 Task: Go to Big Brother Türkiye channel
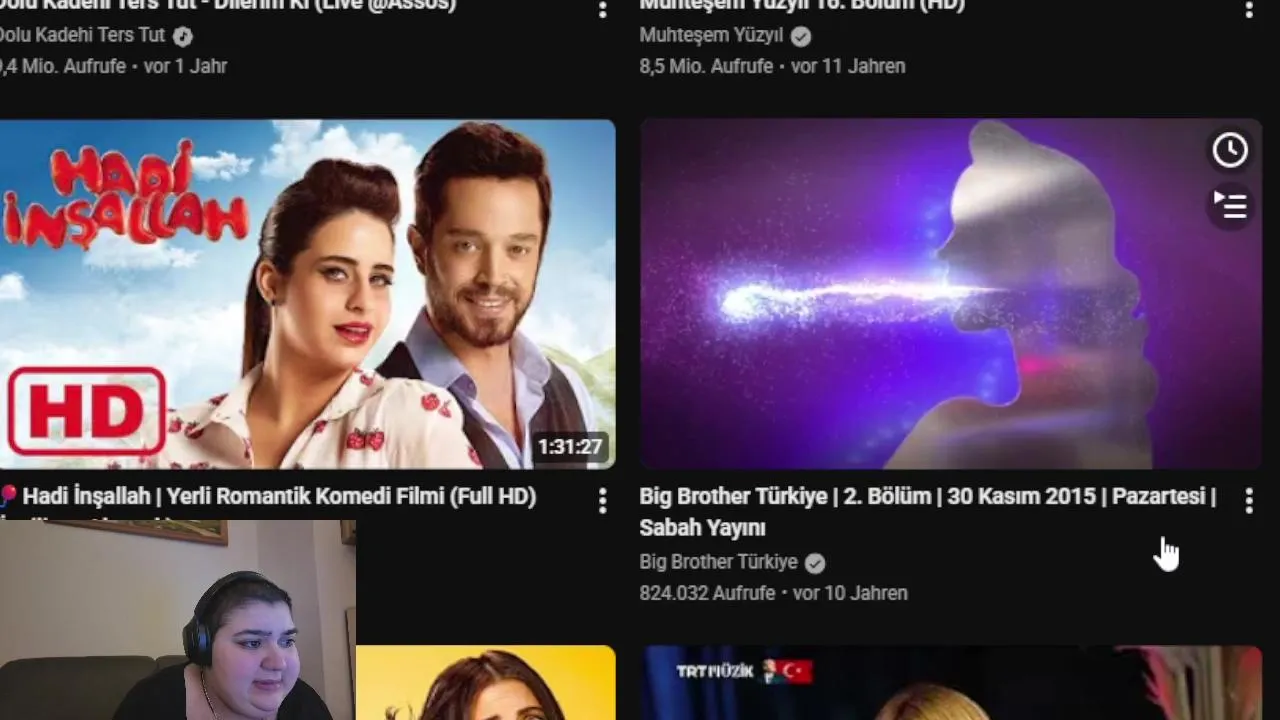pyautogui.click(x=718, y=562)
